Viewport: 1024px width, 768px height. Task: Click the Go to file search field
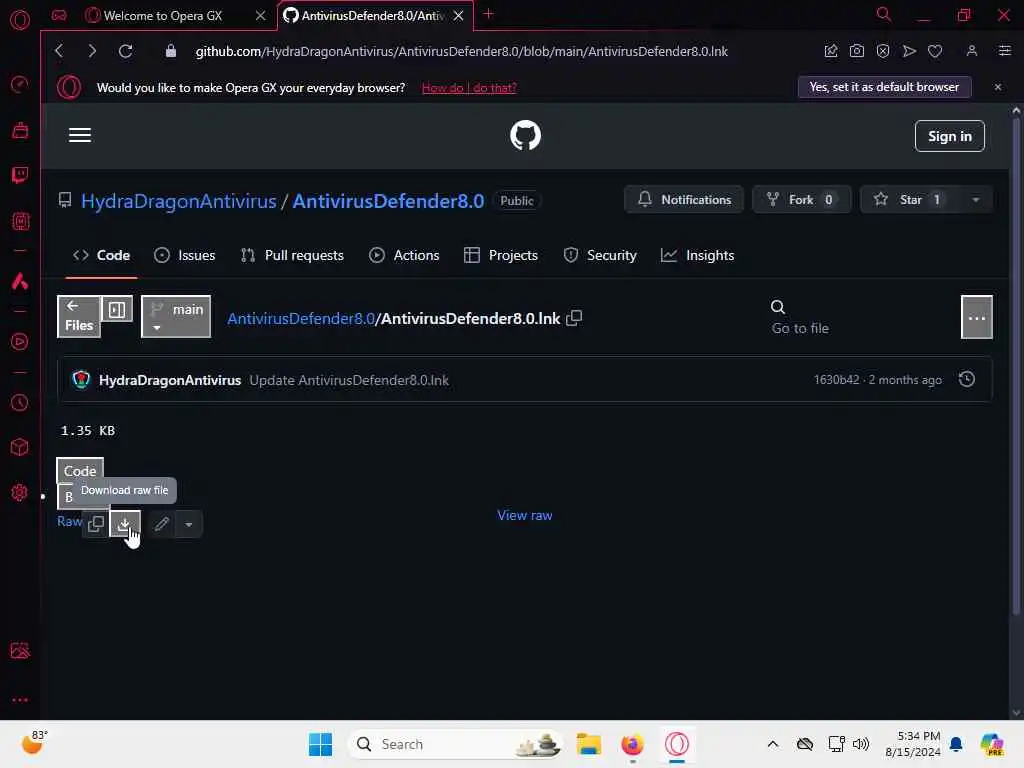800,317
